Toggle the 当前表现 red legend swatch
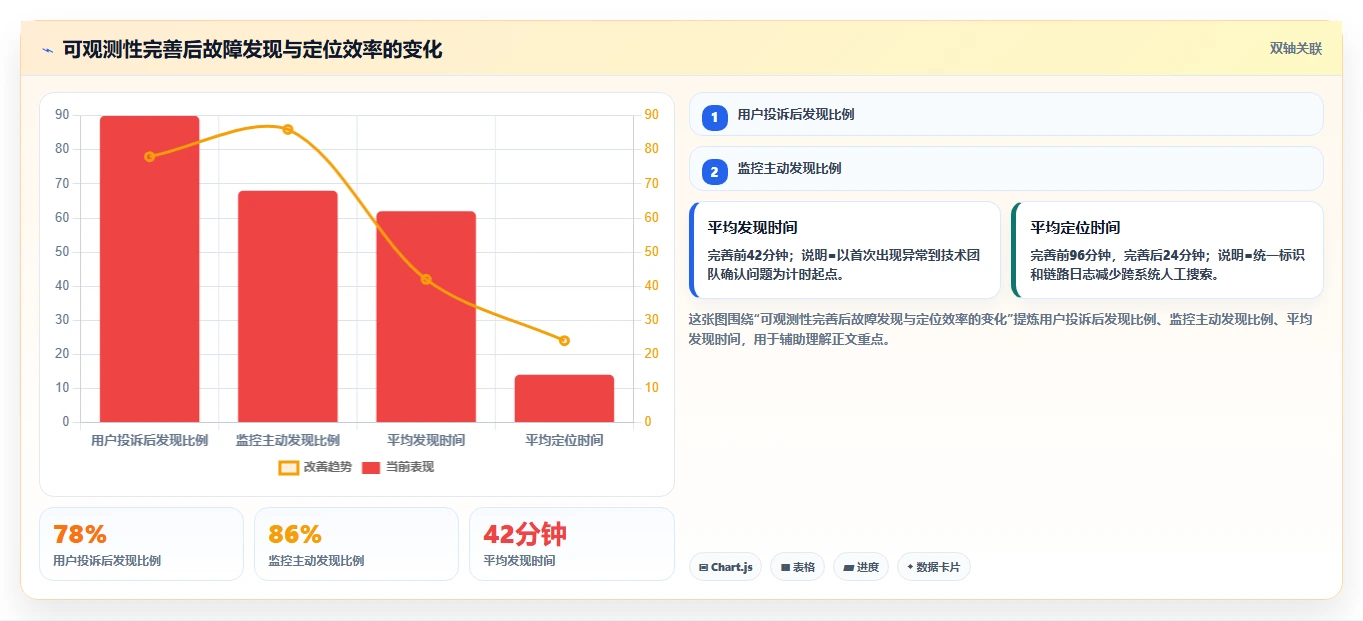This screenshot has height=621, width=1363. [371, 467]
